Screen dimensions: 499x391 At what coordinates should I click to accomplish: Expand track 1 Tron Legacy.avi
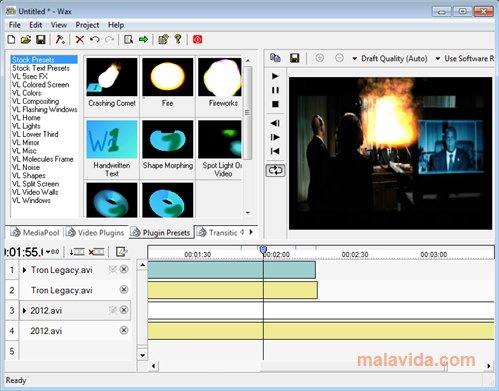24,270
